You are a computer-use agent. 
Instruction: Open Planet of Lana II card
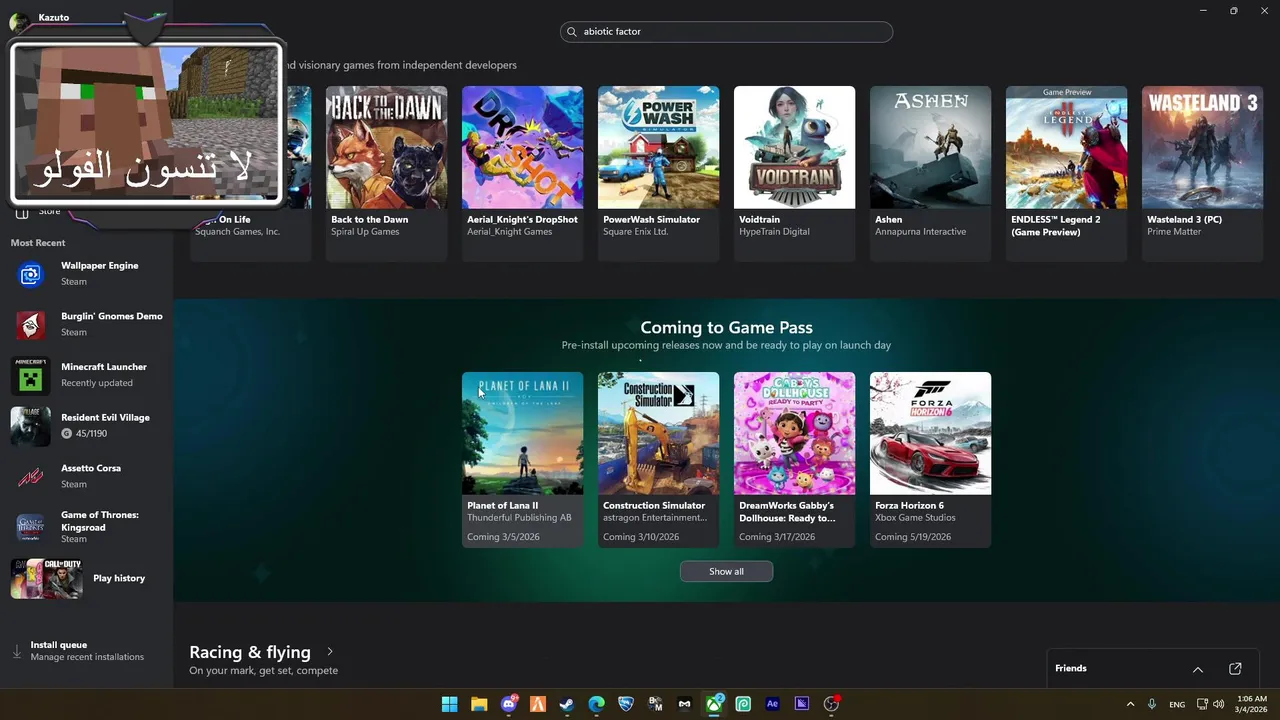click(x=522, y=459)
